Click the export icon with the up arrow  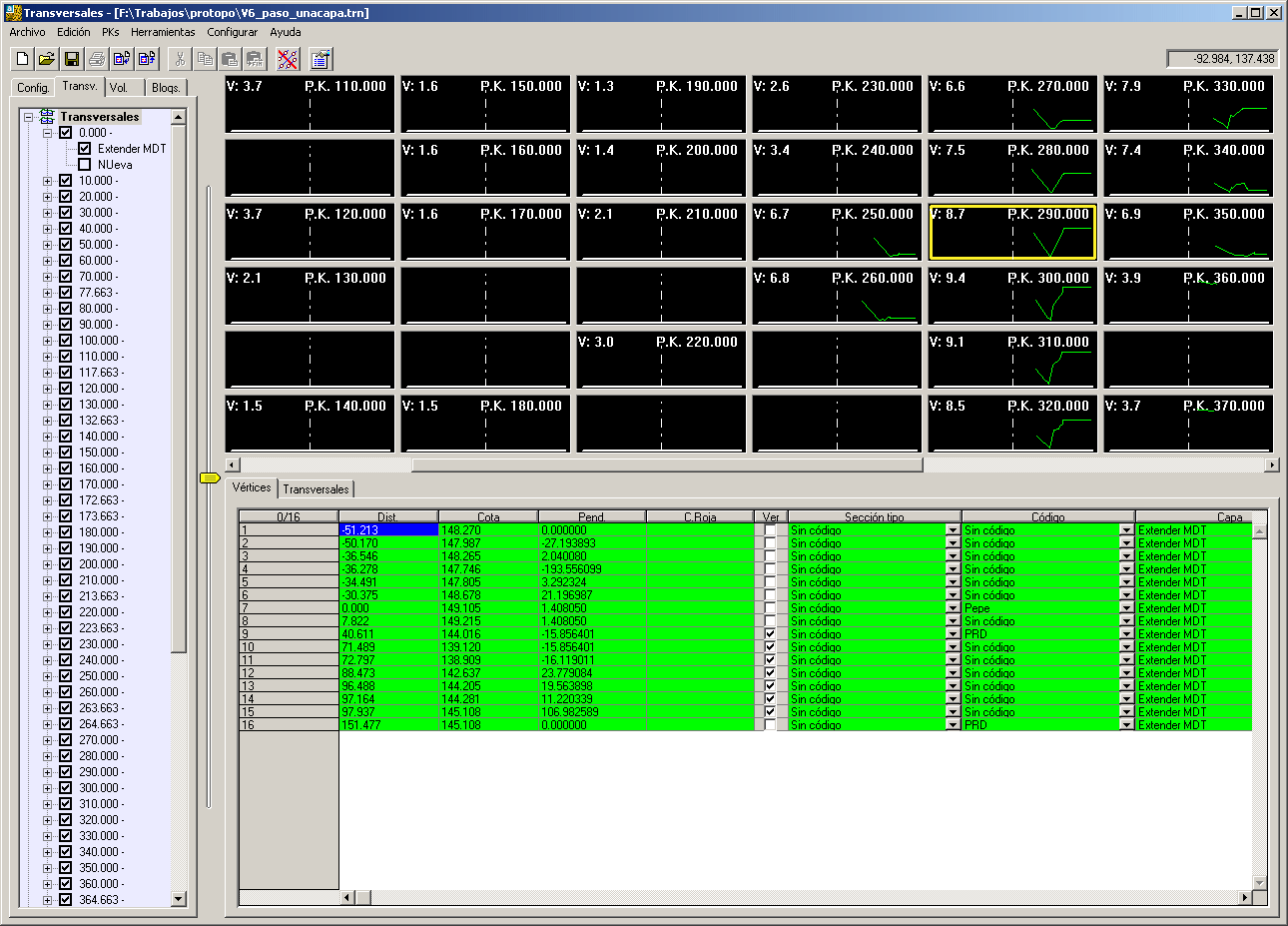(147, 59)
